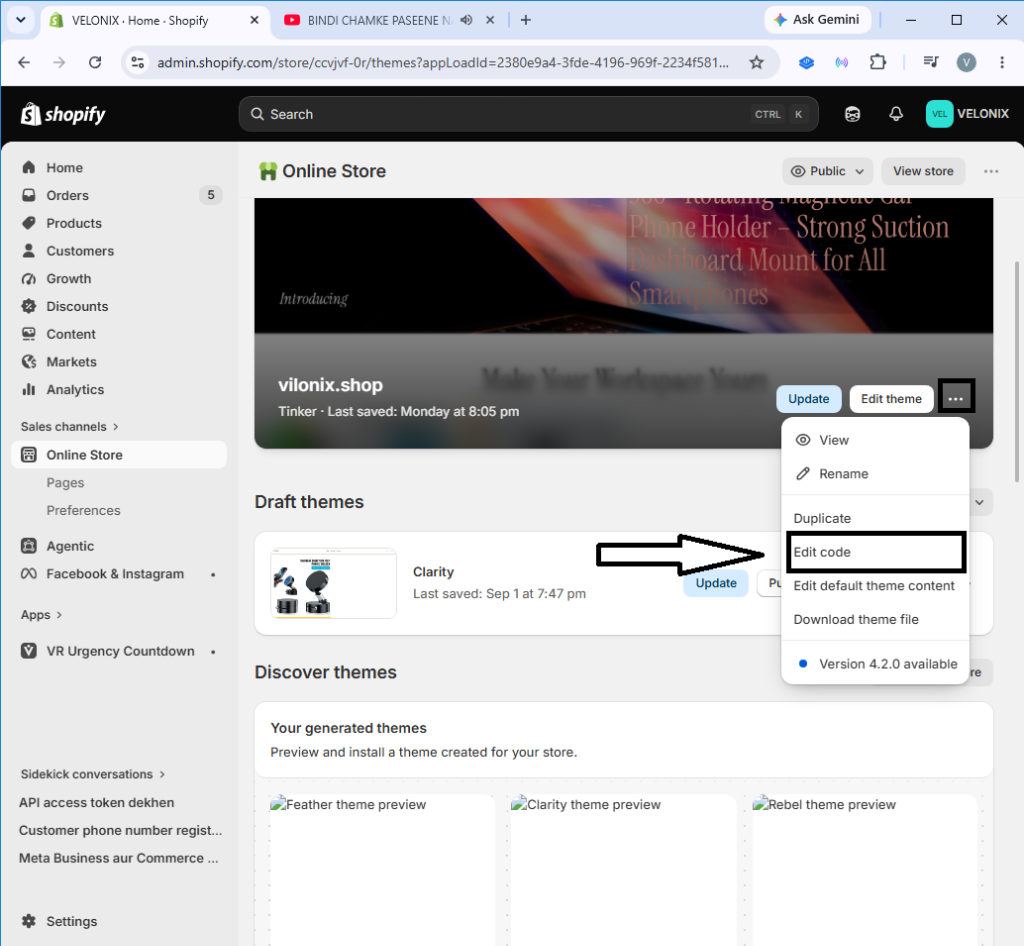Open the Sidekick assistant icon
The image size is (1024, 946).
pos(852,114)
